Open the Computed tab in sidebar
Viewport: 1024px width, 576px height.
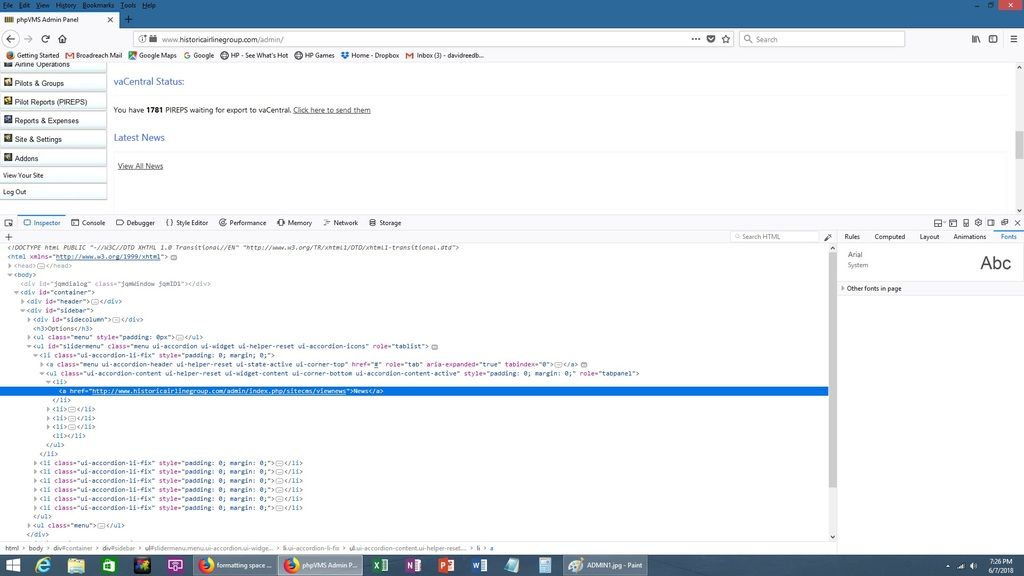coord(889,237)
